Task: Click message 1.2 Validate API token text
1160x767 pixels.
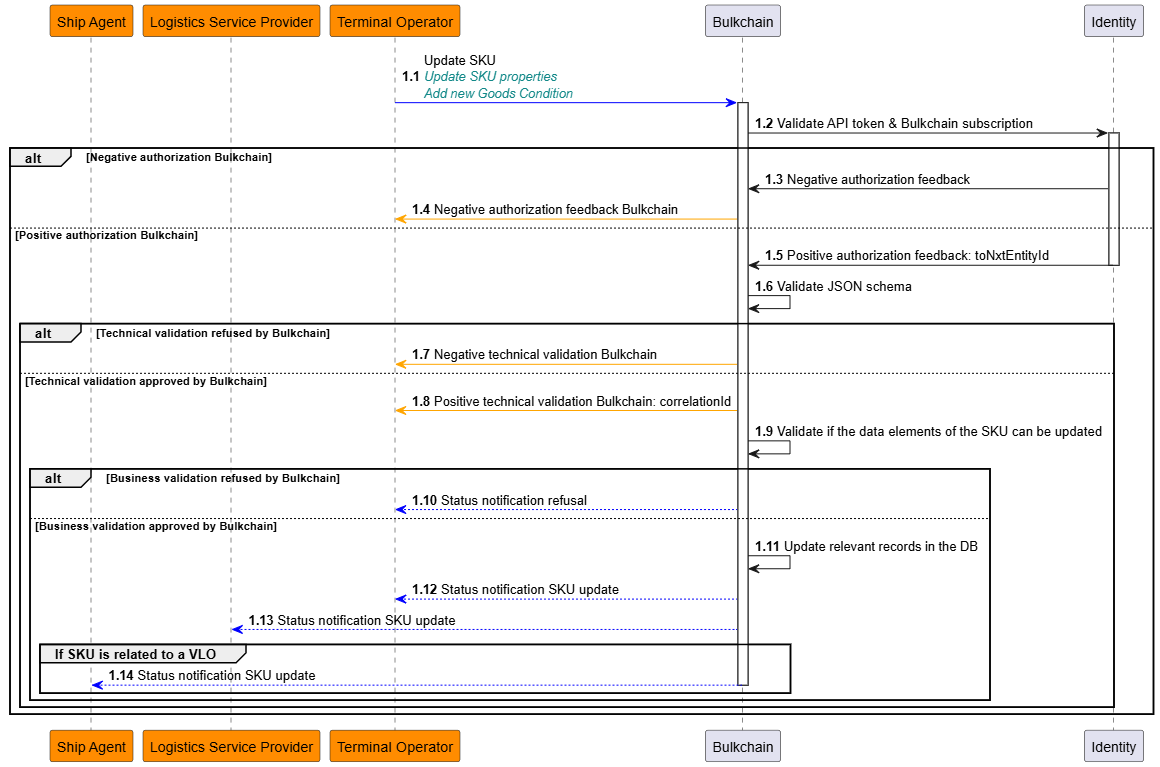Action: (894, 124)
